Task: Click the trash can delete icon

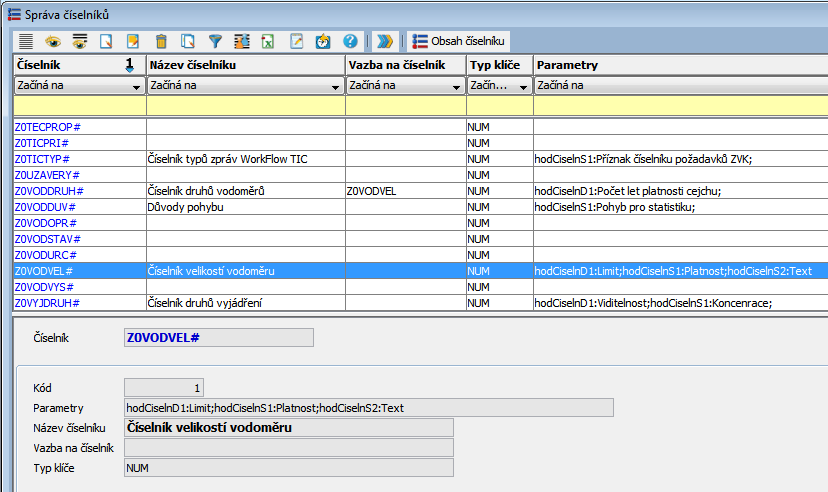Action: click(161, 41)
